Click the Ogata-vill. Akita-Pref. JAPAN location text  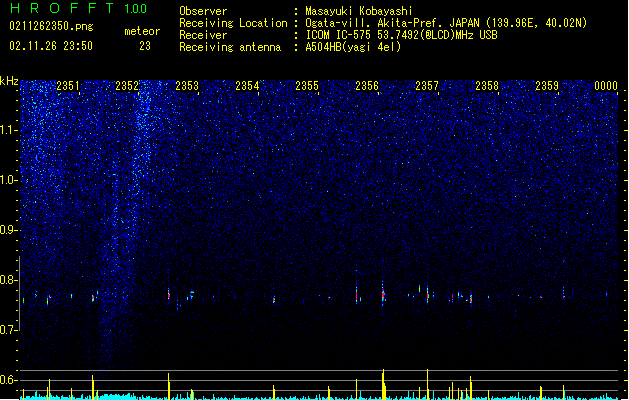[446, 23]
